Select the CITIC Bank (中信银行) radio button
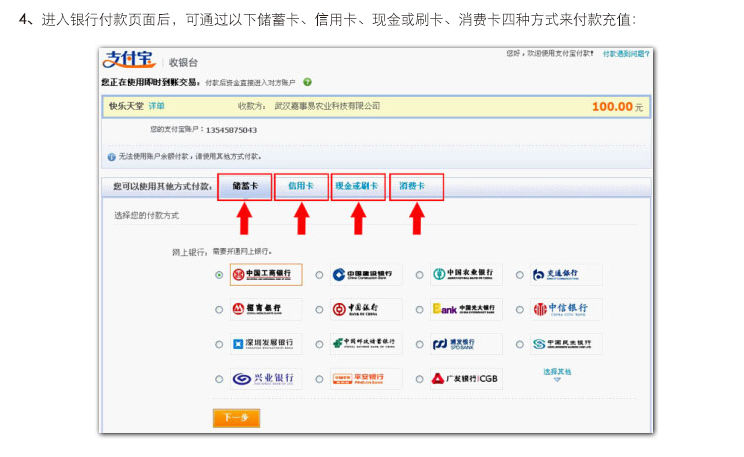The width and height of the screenshot is (744, 457). pyautogui.click(x=520, y=310)
